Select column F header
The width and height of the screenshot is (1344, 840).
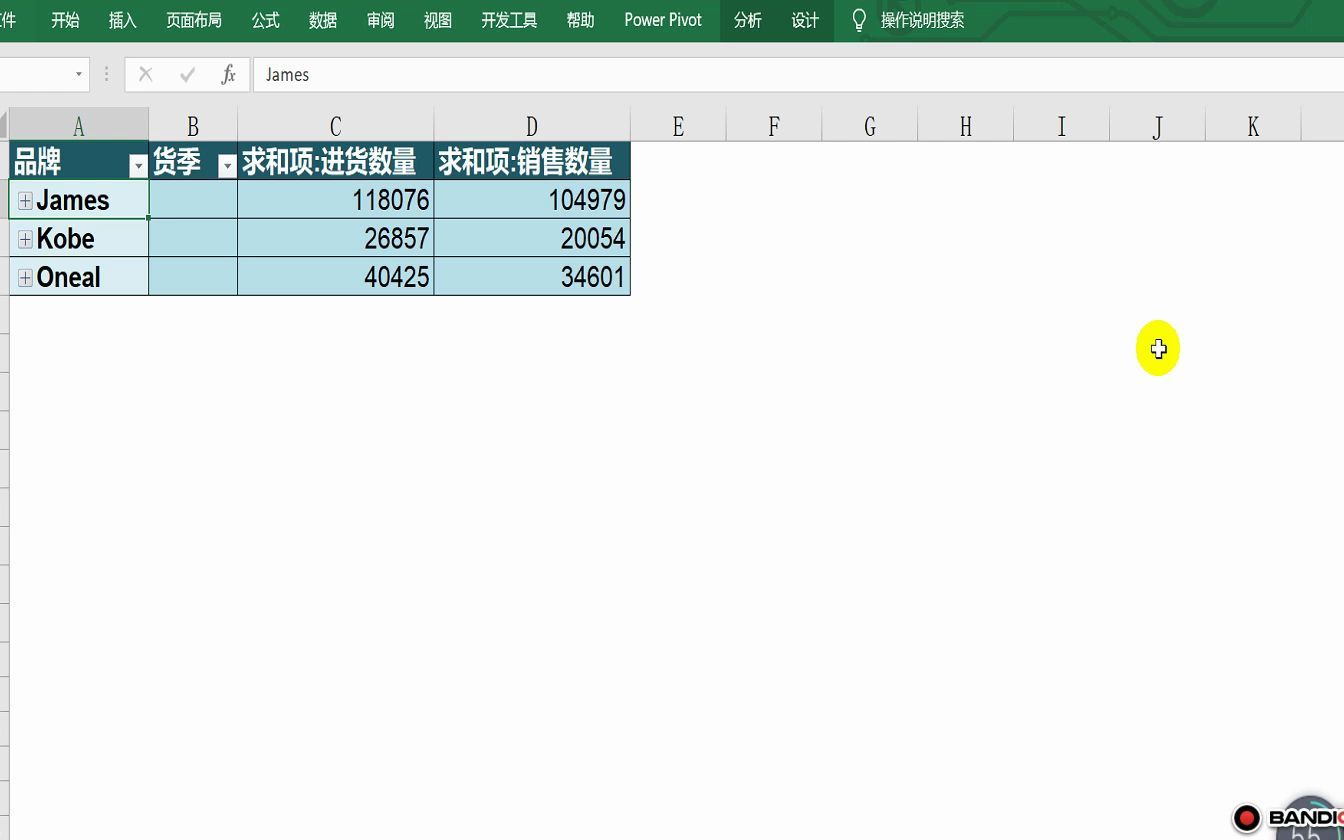coord(774,126)
